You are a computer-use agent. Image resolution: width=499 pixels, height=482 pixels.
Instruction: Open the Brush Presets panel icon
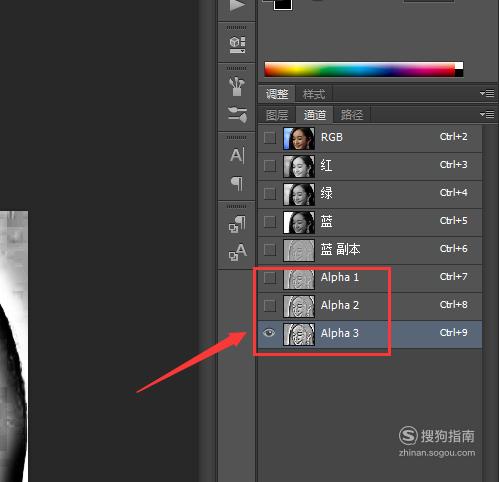tap(237, 114)
